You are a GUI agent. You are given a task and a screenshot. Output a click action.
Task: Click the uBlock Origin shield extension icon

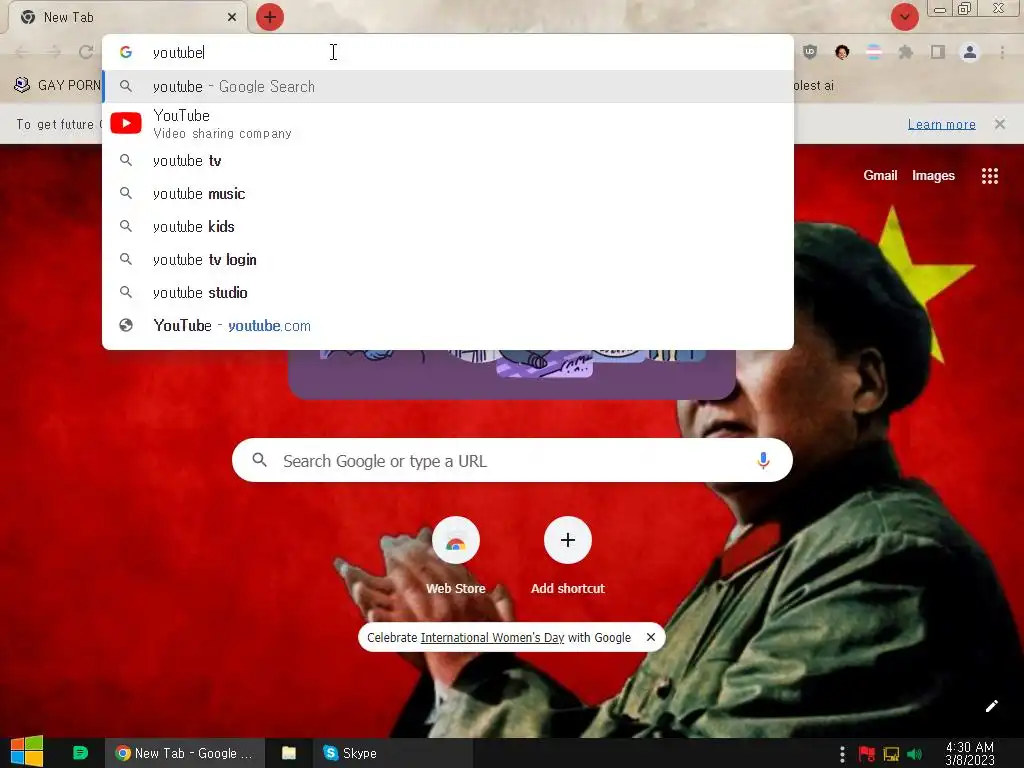810,52
